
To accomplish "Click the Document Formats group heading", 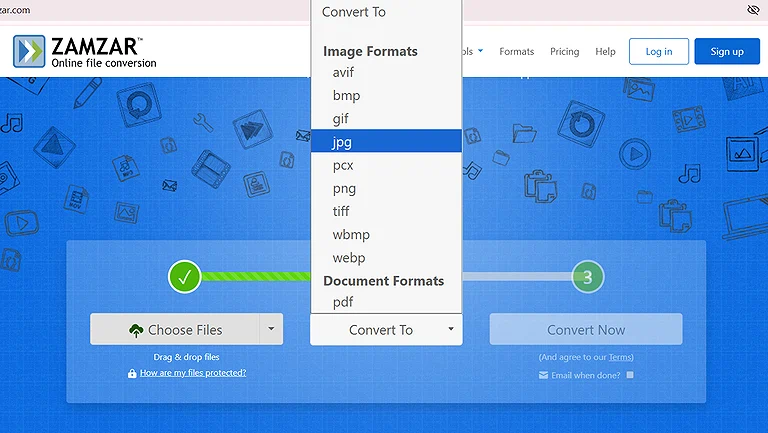I will pyautogui.click(x=384, y=281).
